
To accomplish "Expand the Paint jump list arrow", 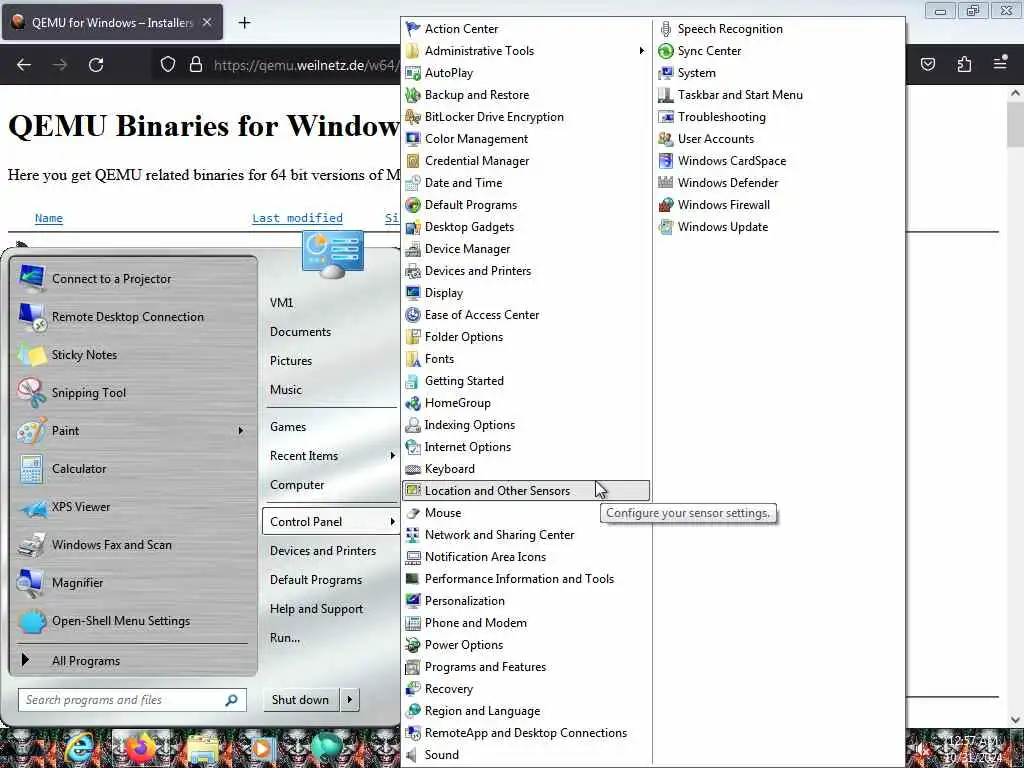I will 240,430.
